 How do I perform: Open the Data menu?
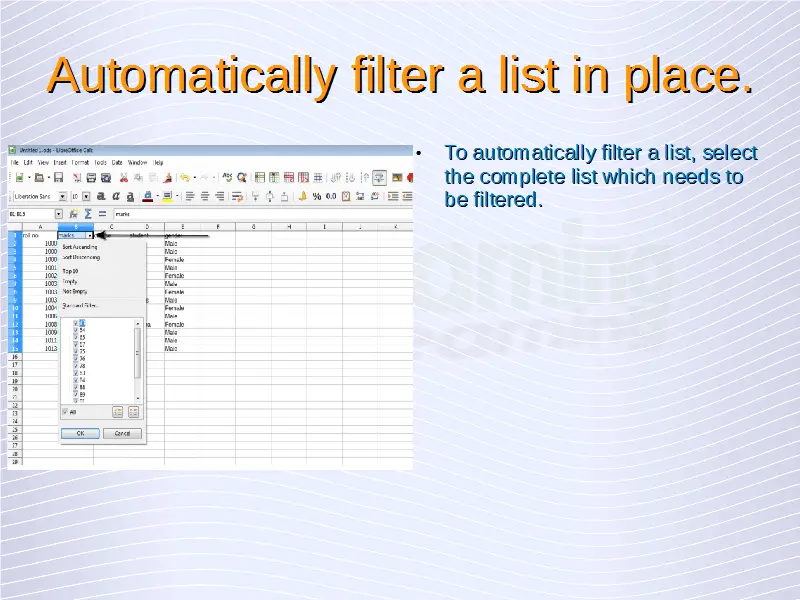tap(117, 162)
